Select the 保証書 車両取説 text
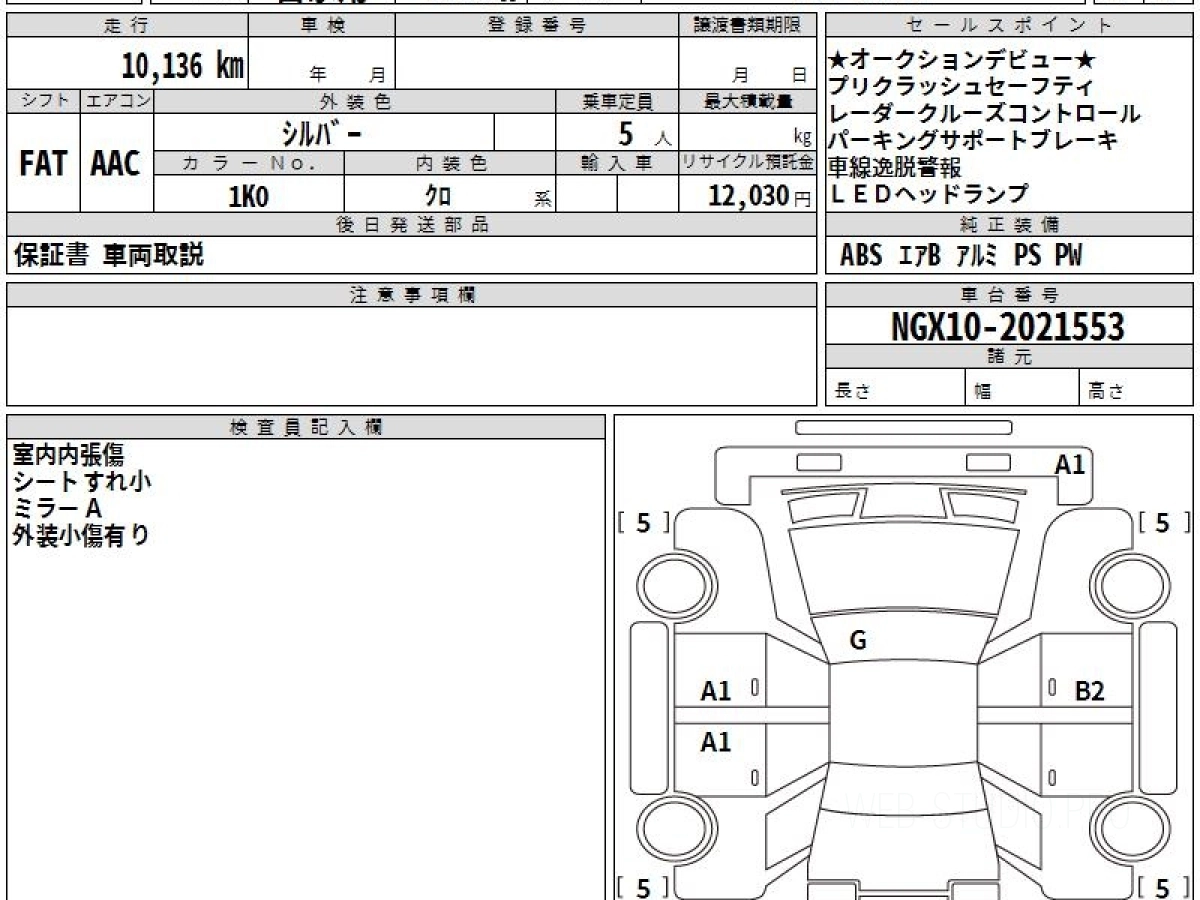This screenshot has width=1200, height=900. tap(108, 256)
